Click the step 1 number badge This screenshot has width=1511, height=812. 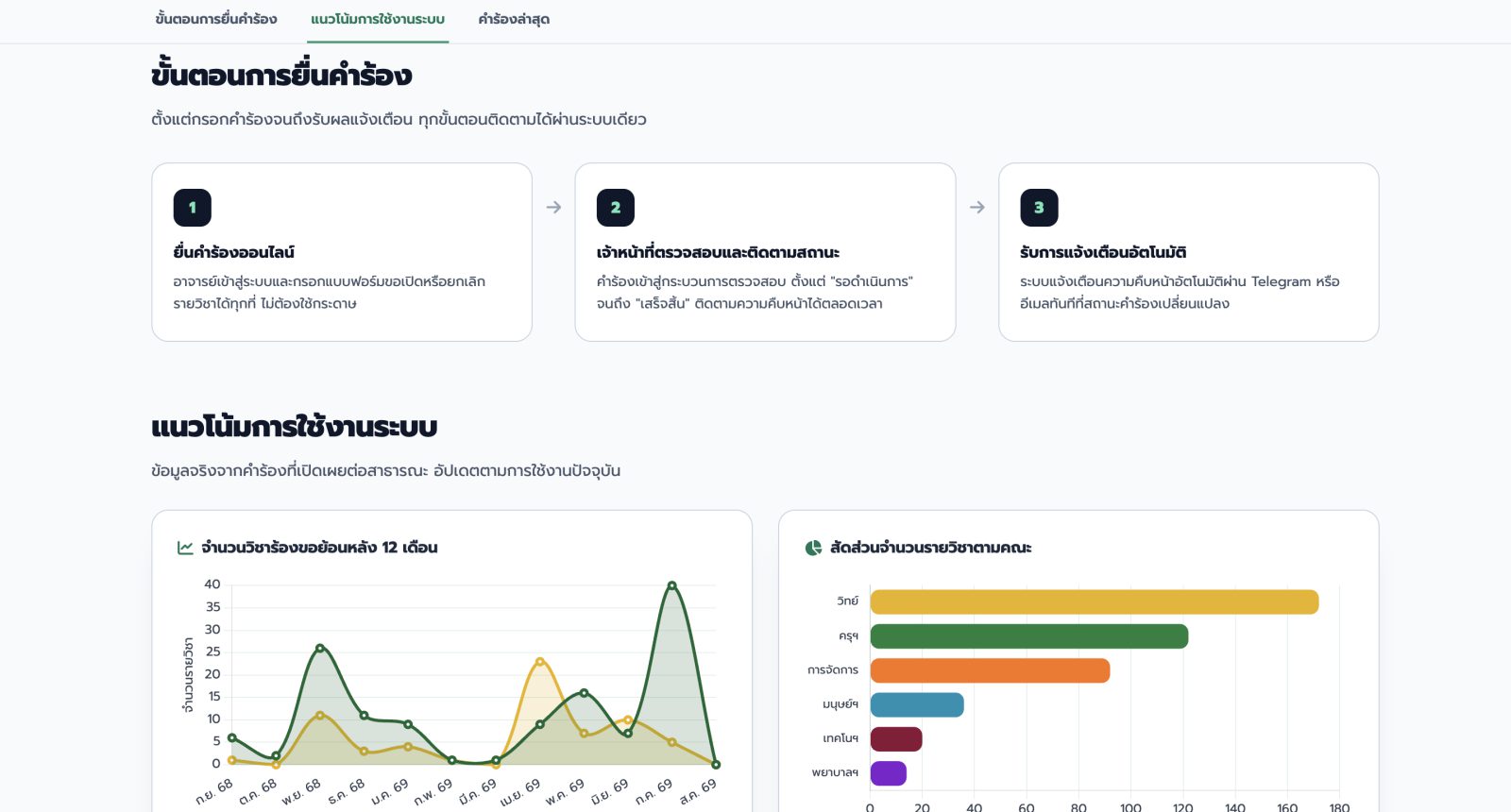coord(193,208)
